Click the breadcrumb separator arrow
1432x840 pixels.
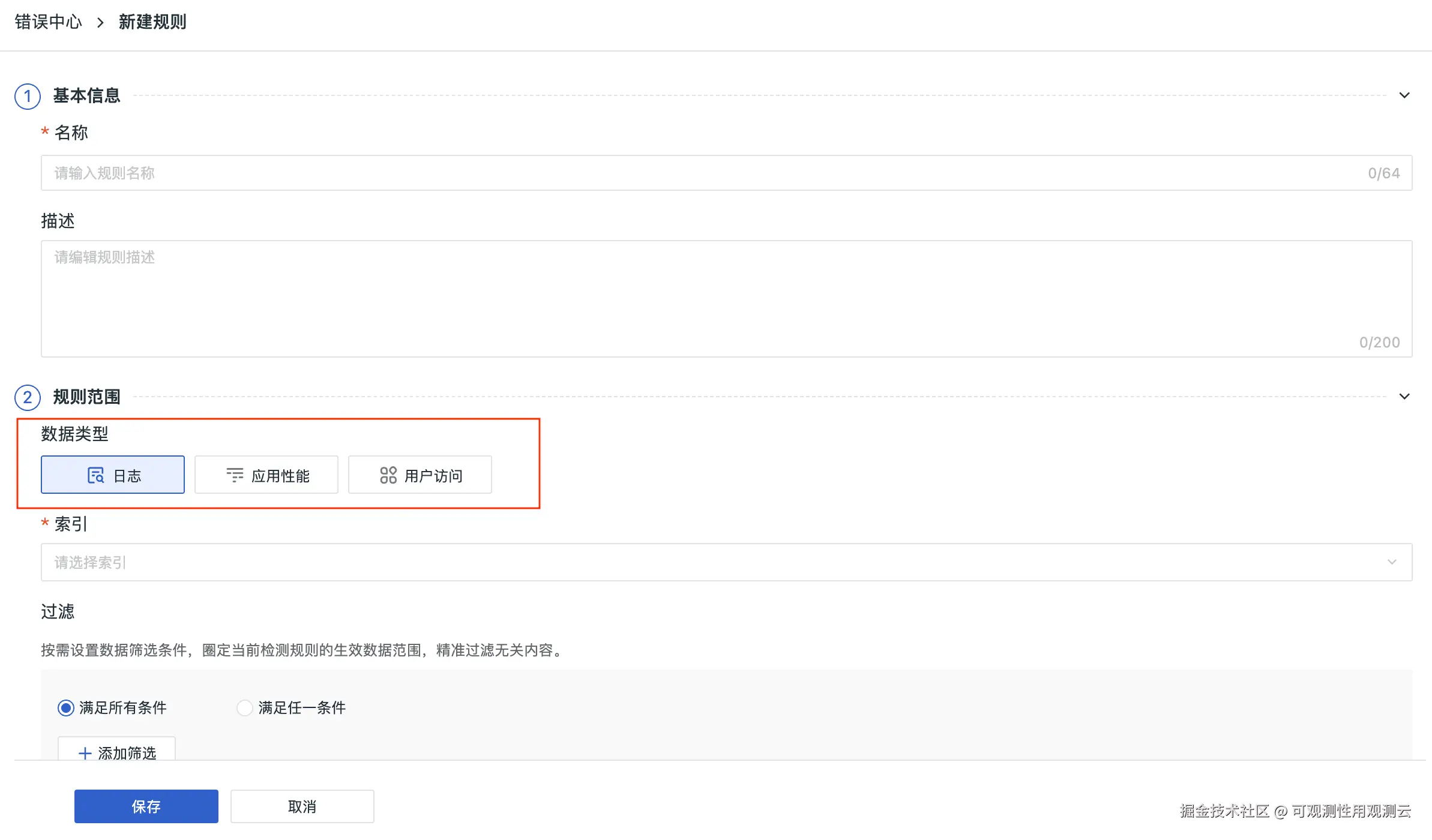[x=100, y=23]
